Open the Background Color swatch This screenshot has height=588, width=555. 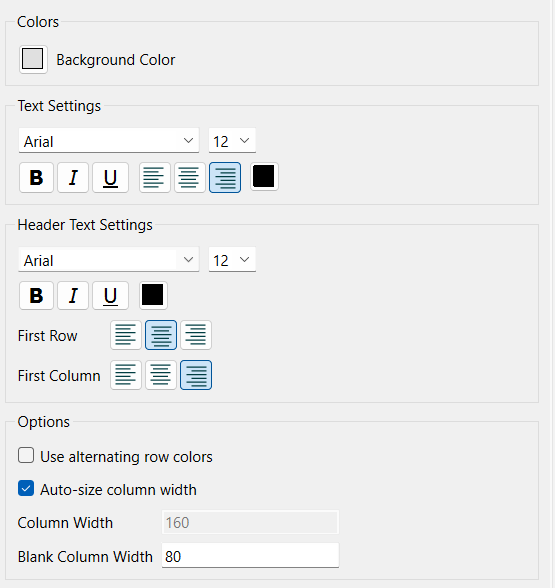coord(33,59)
